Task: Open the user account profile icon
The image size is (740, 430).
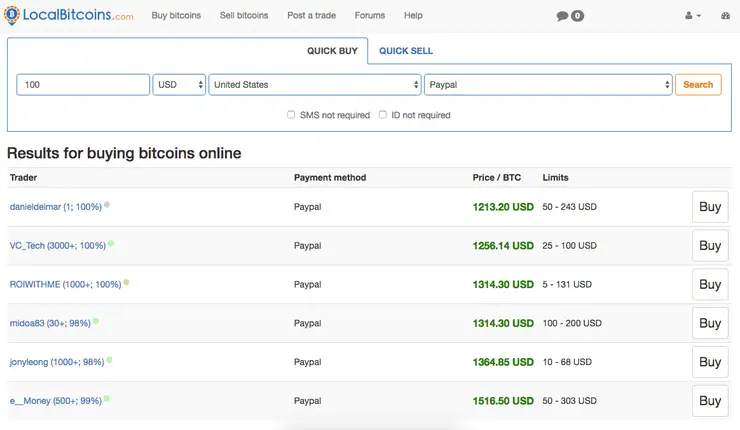Action: tap(689, 16)
